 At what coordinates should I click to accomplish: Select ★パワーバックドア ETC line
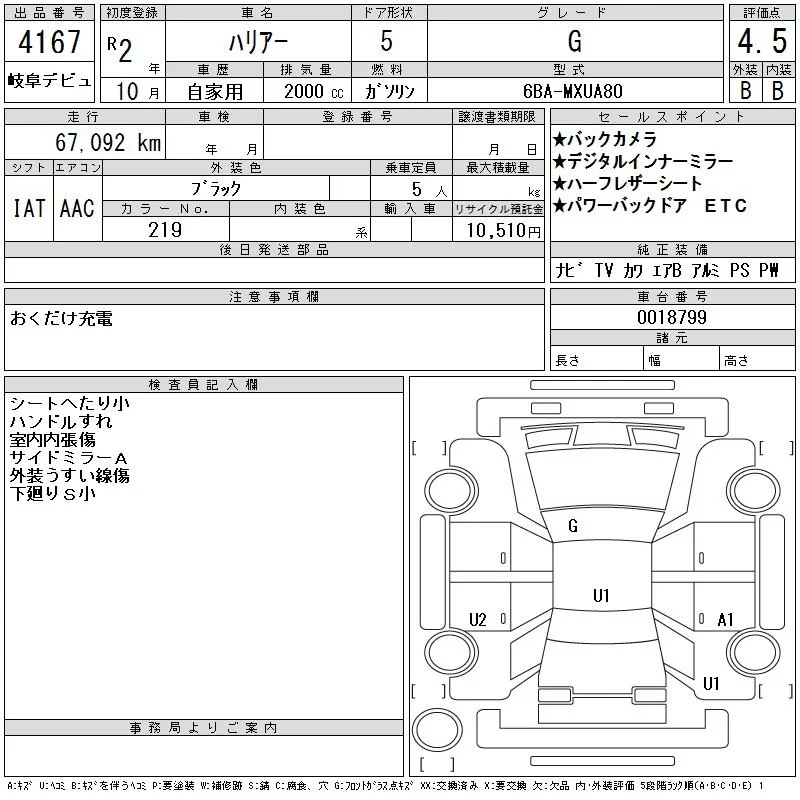point(650,205)
